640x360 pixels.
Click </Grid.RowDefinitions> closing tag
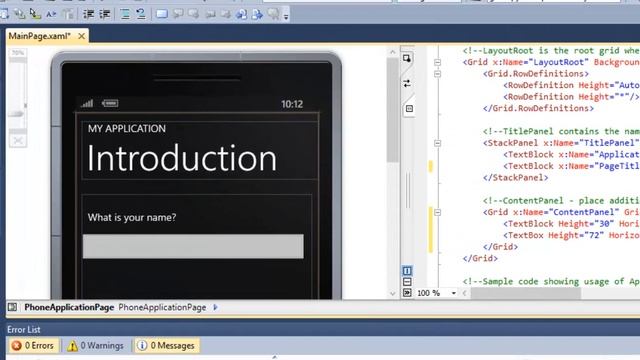point(538,108)
